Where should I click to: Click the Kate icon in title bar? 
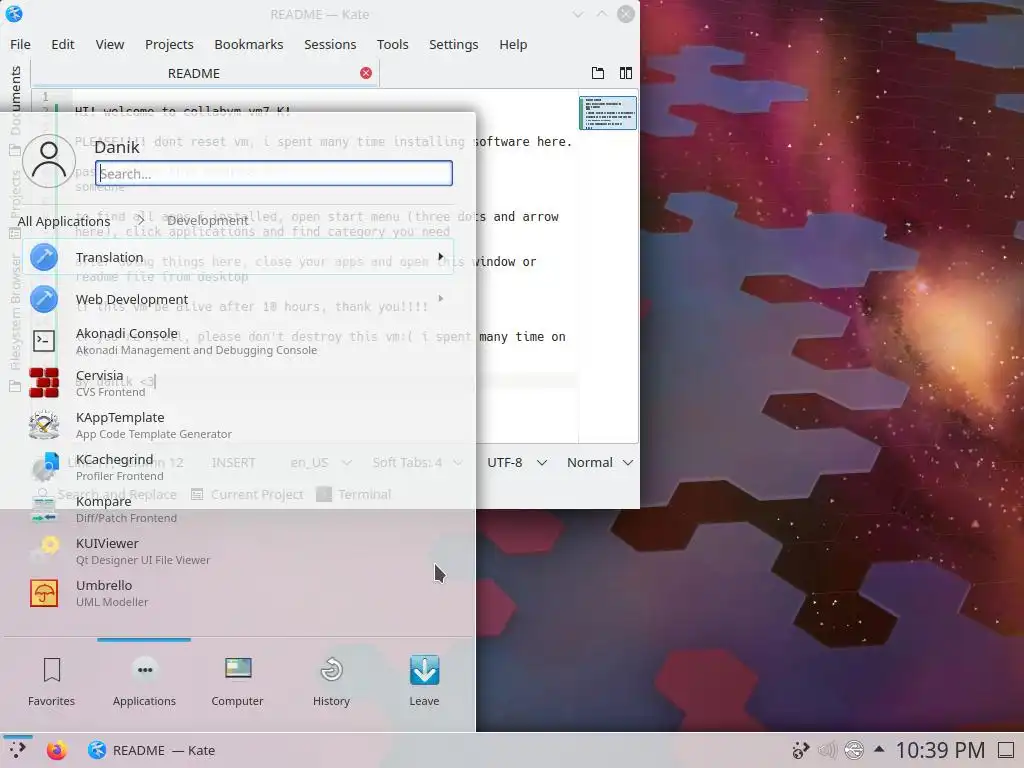click(x=14, y=14)
